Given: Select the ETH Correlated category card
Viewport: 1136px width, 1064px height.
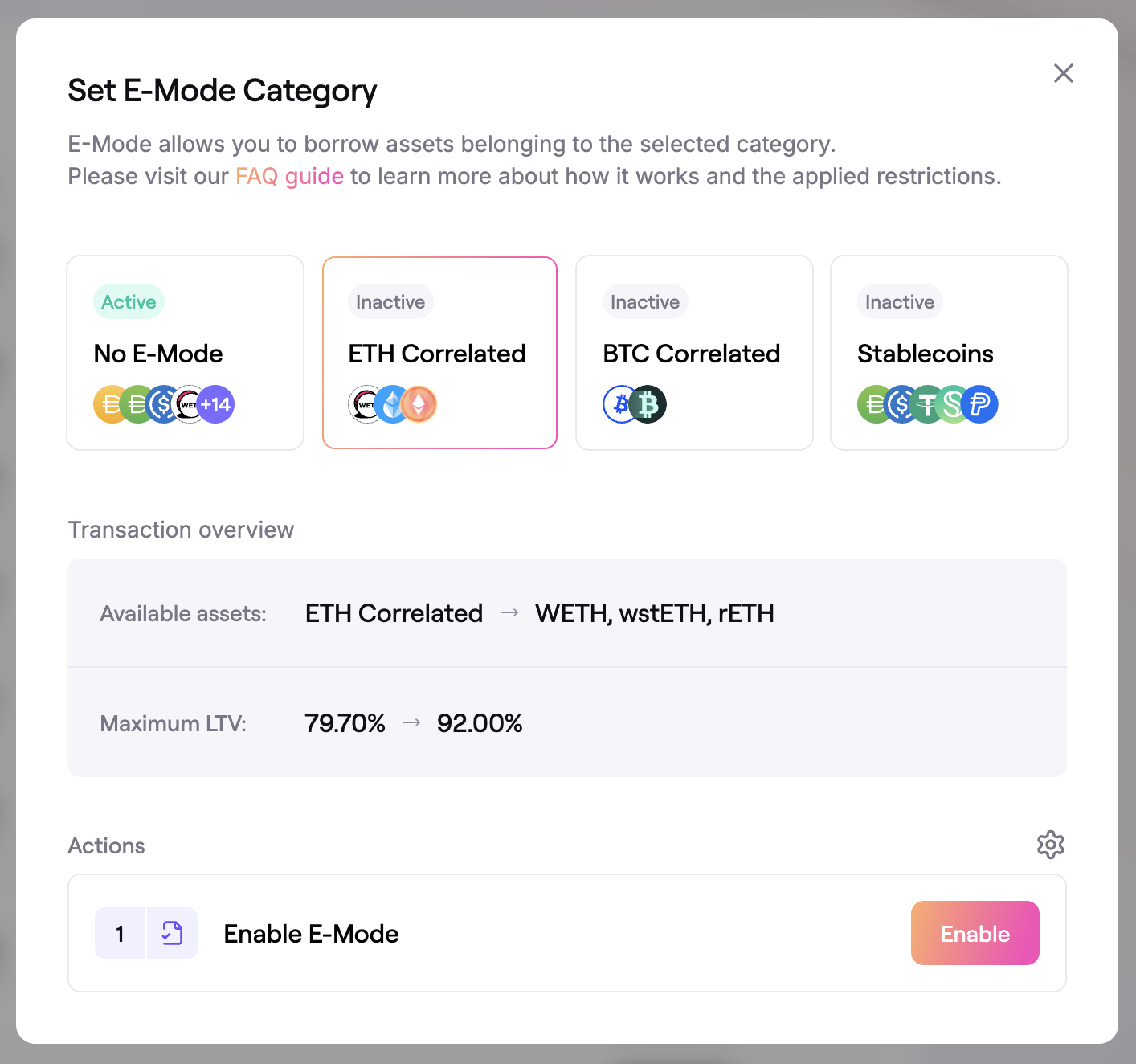Looking at the screenshot, I should (439, 353).
